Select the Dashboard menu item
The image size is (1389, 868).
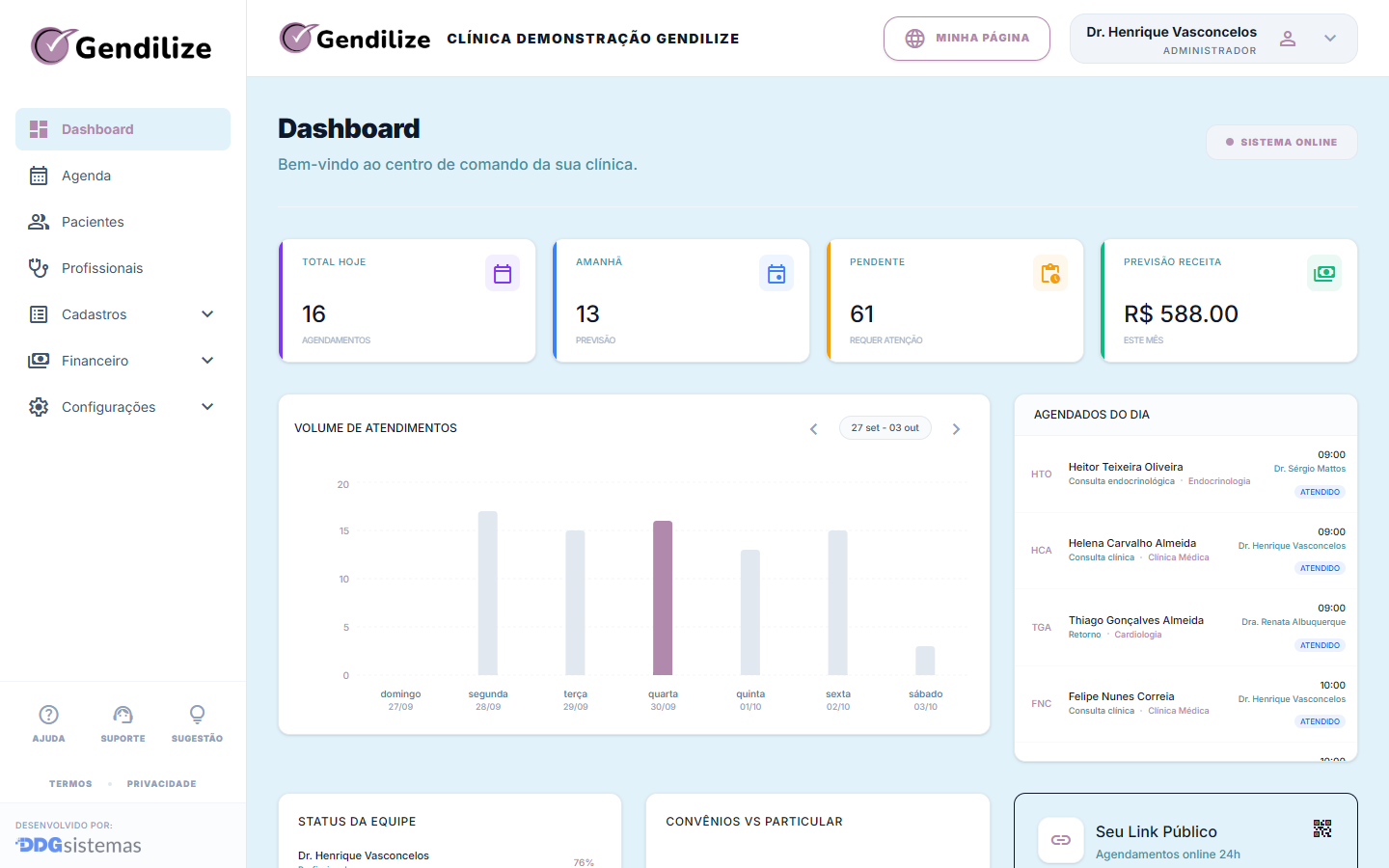click(x=123, y=129)
